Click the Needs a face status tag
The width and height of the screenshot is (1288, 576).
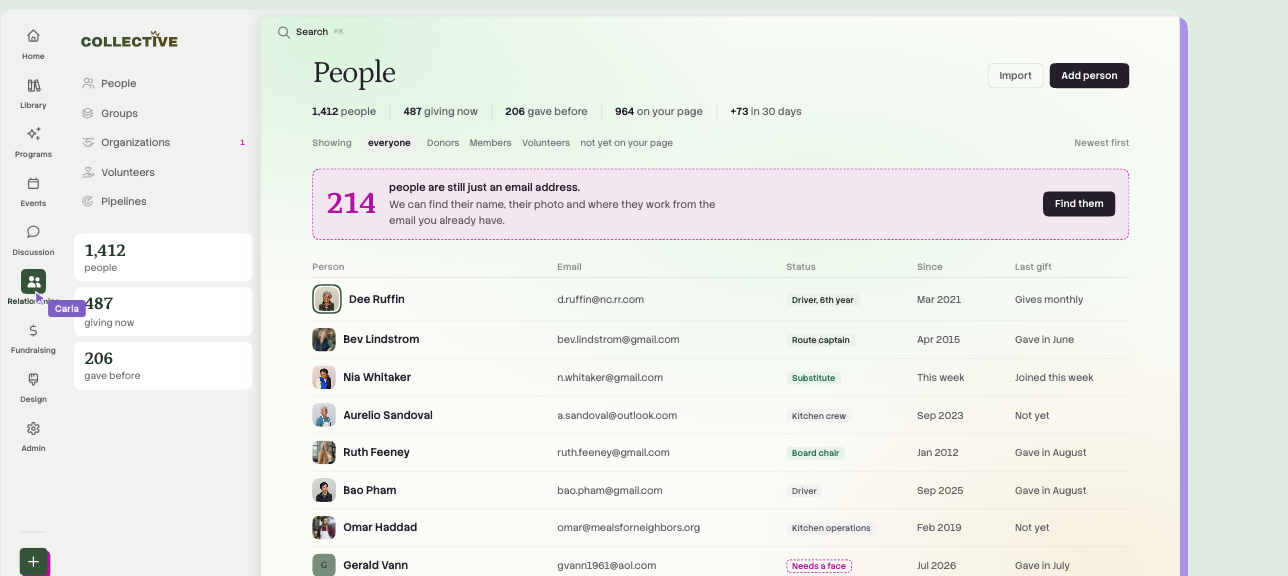point(819,566)
